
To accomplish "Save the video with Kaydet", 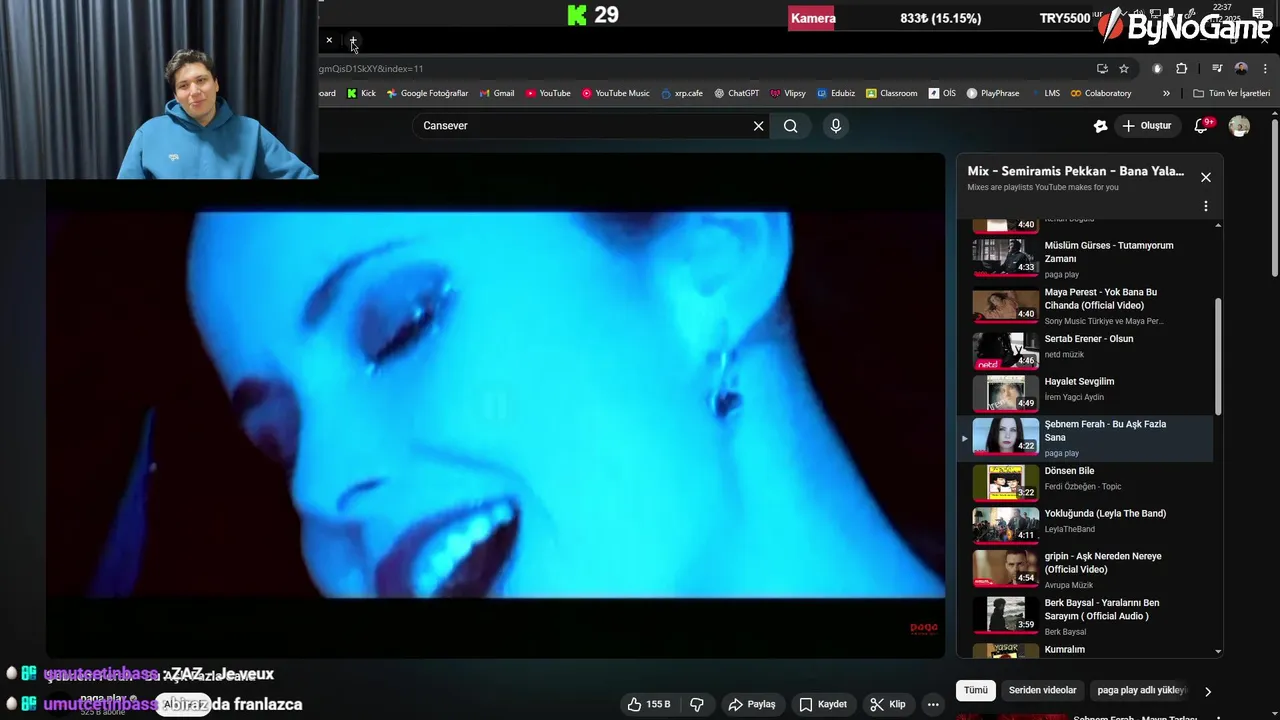I will [823, 704].
